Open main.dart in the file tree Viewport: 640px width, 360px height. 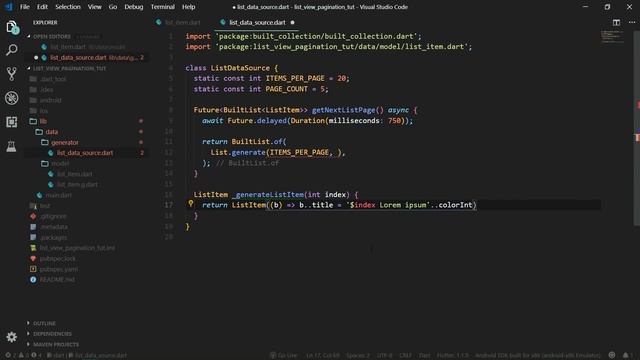[58, 196]
